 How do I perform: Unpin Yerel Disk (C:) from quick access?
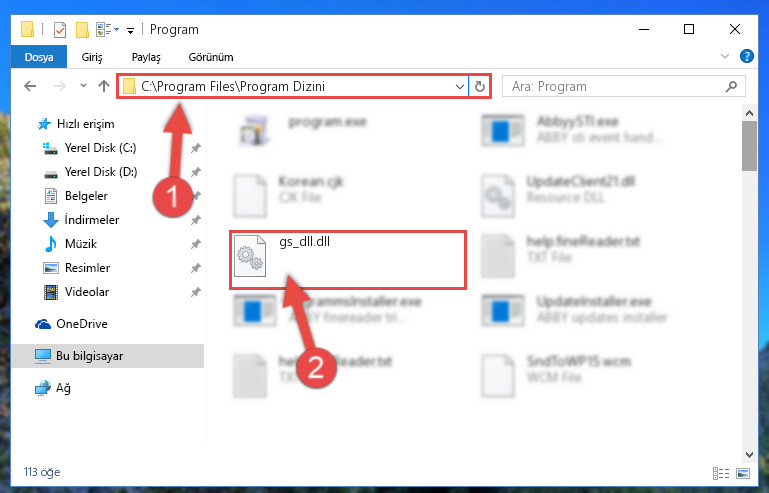(196, 148)
